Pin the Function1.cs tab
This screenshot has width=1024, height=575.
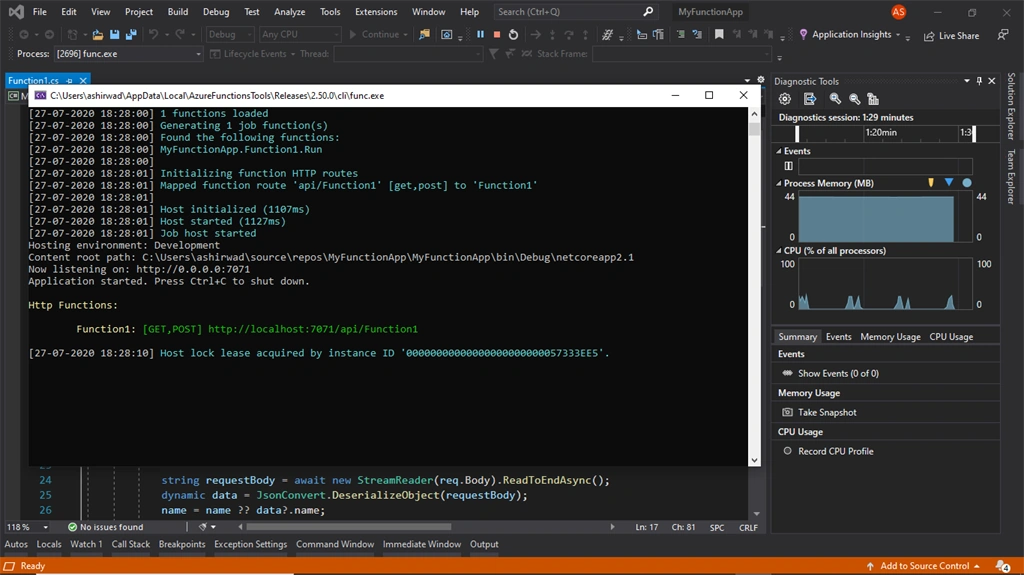pyautogui.click(x=69, y=80)
